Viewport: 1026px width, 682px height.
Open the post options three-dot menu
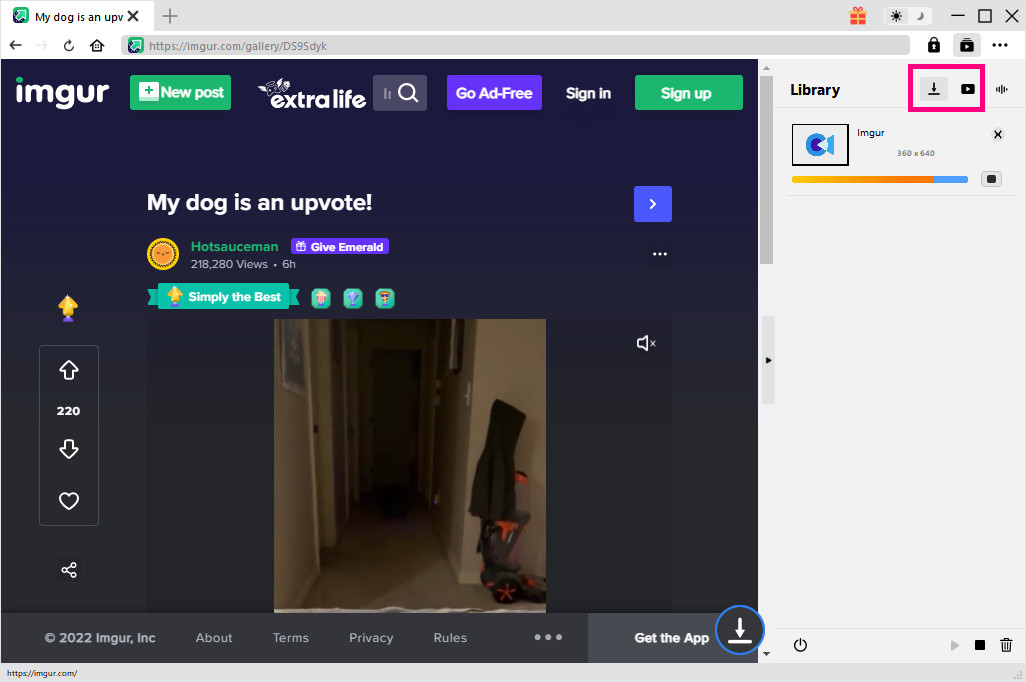click(x=659, y=254)
